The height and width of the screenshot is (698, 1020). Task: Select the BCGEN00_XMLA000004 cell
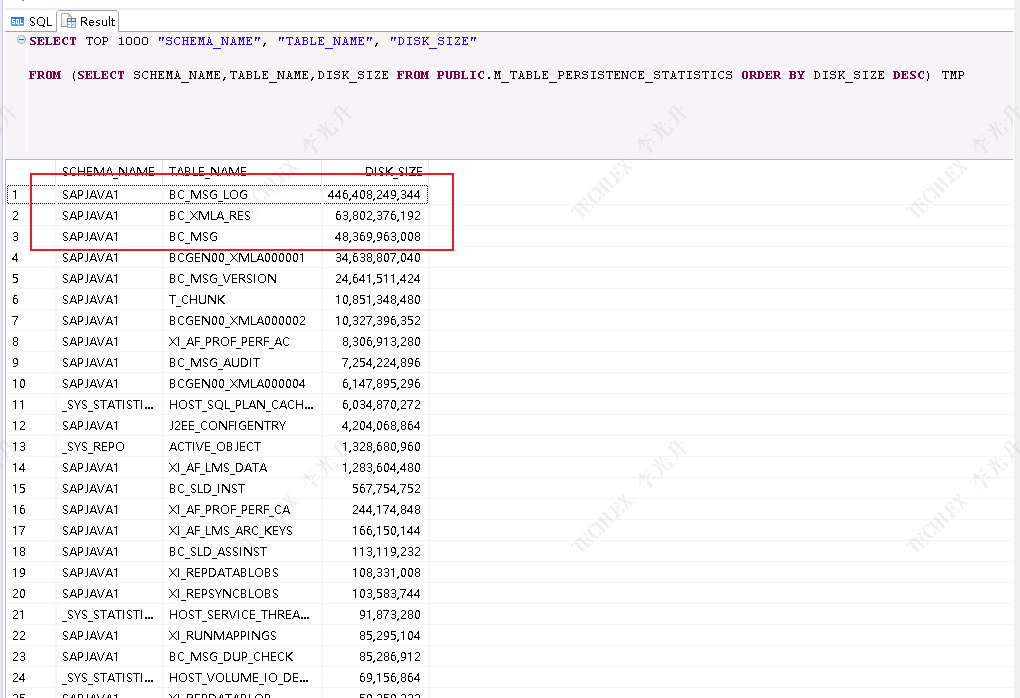point(242,384)
